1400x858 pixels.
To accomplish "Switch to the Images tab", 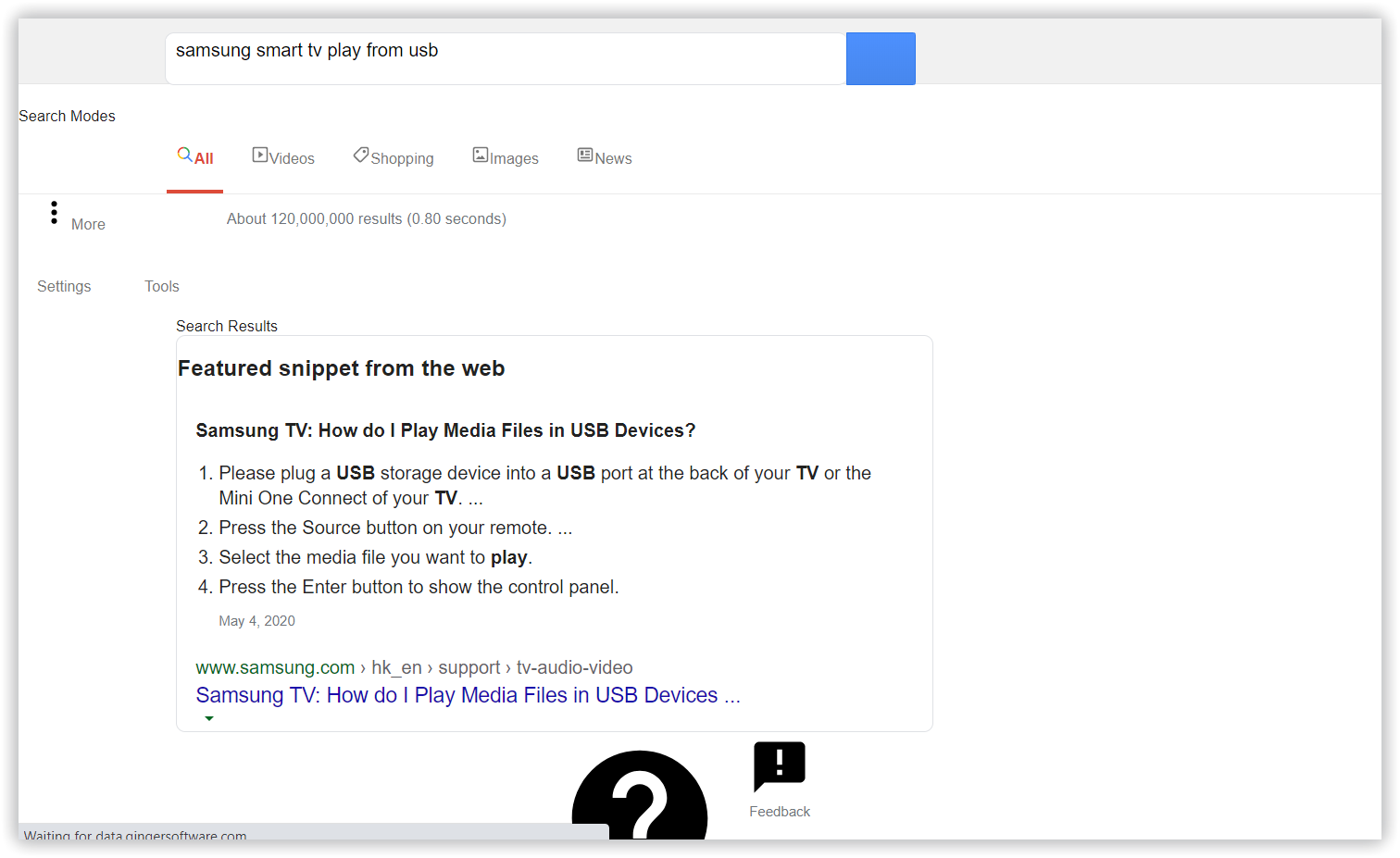I will pyautogui.click(x=506, y=157).
